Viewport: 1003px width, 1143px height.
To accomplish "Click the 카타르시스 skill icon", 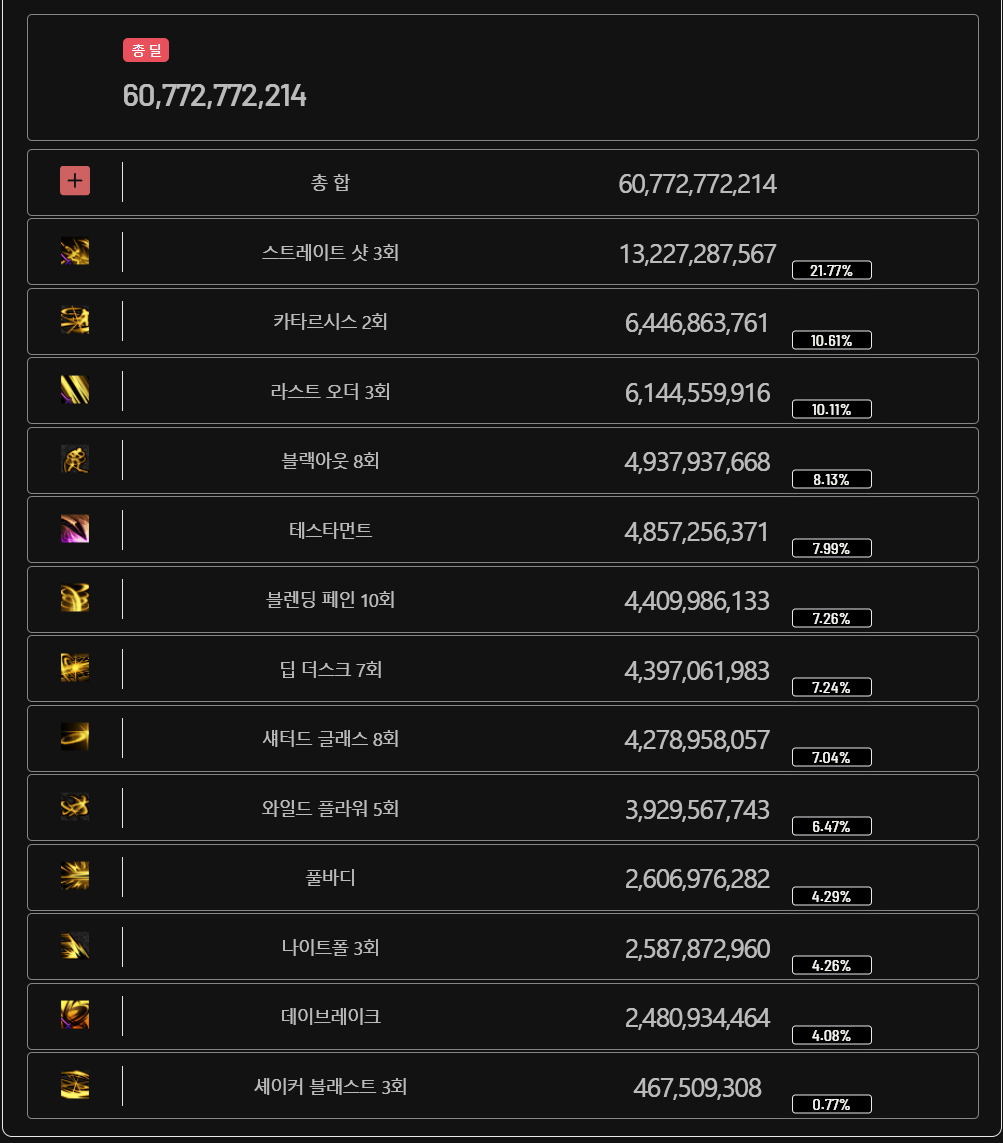I will coord(75,321).
